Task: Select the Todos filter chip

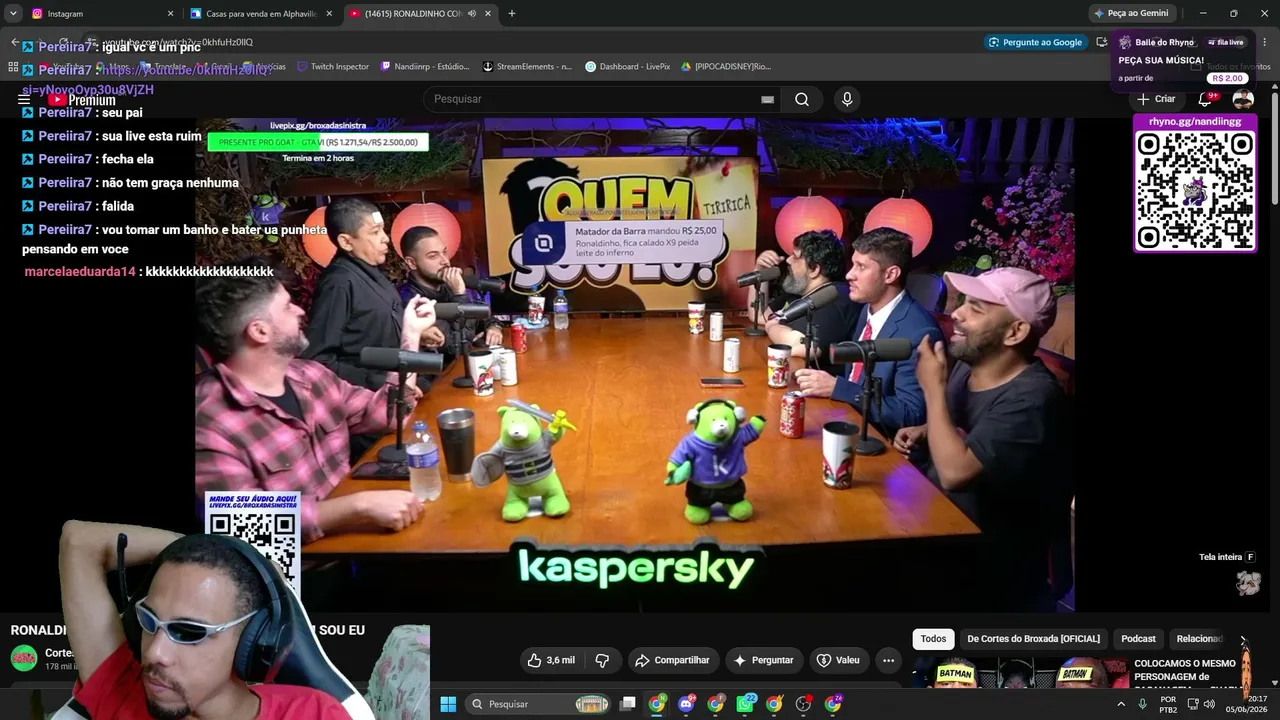Action: coord(933,639)
